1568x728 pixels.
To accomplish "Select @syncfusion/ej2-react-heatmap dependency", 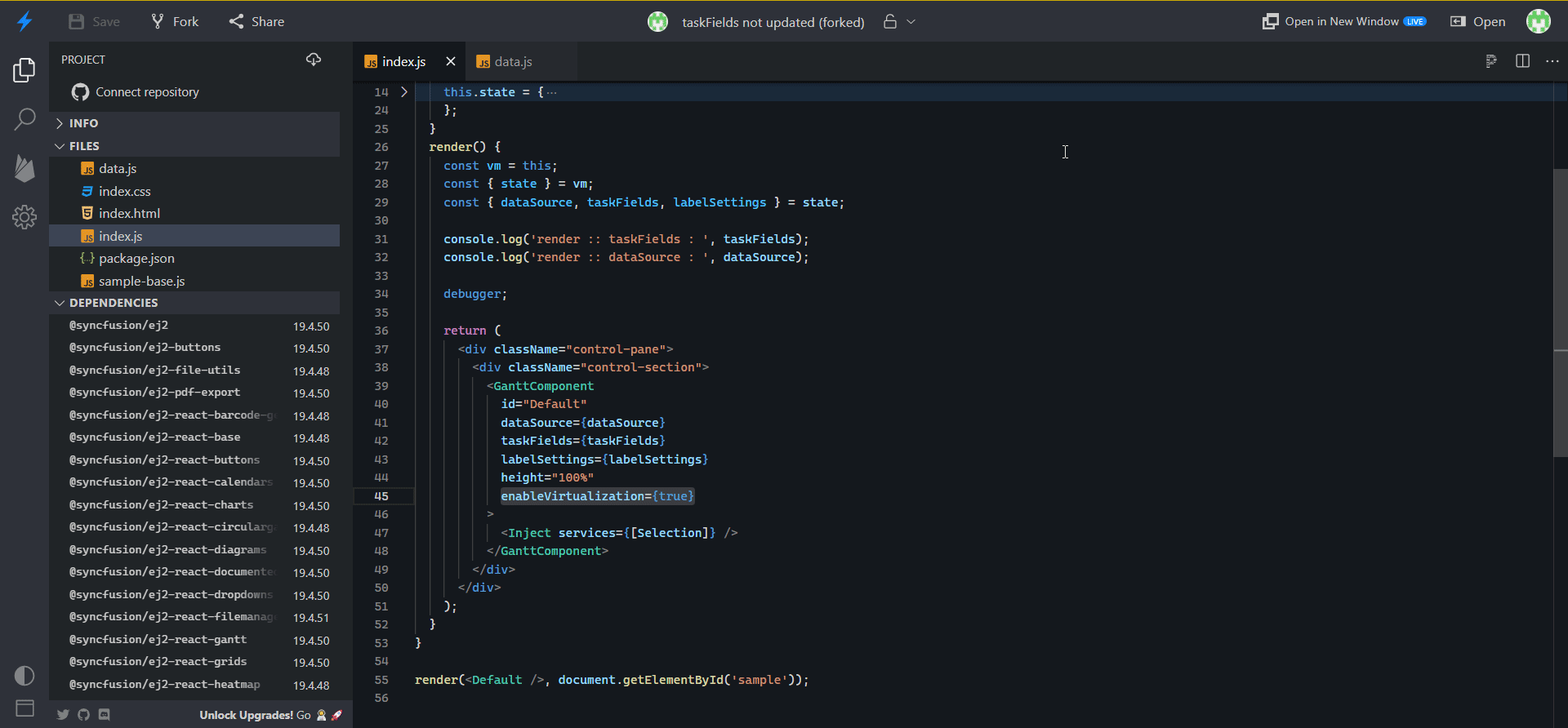I will tap(194, 685).
